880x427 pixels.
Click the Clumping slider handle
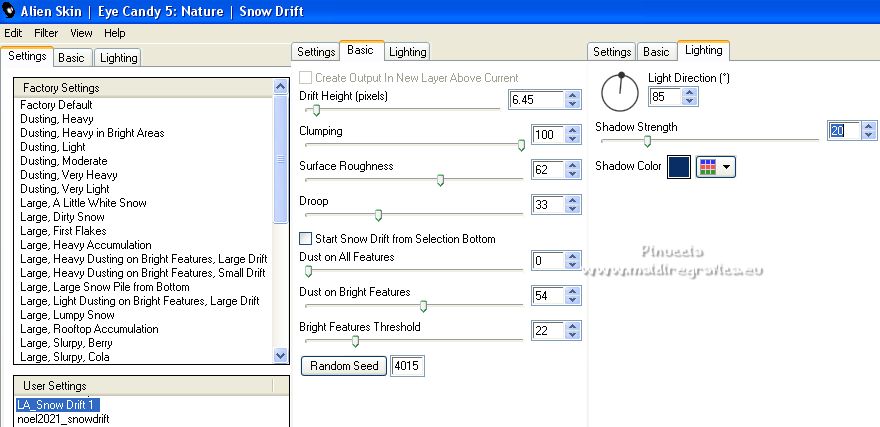pyautogui.click(x=521, y=145)
